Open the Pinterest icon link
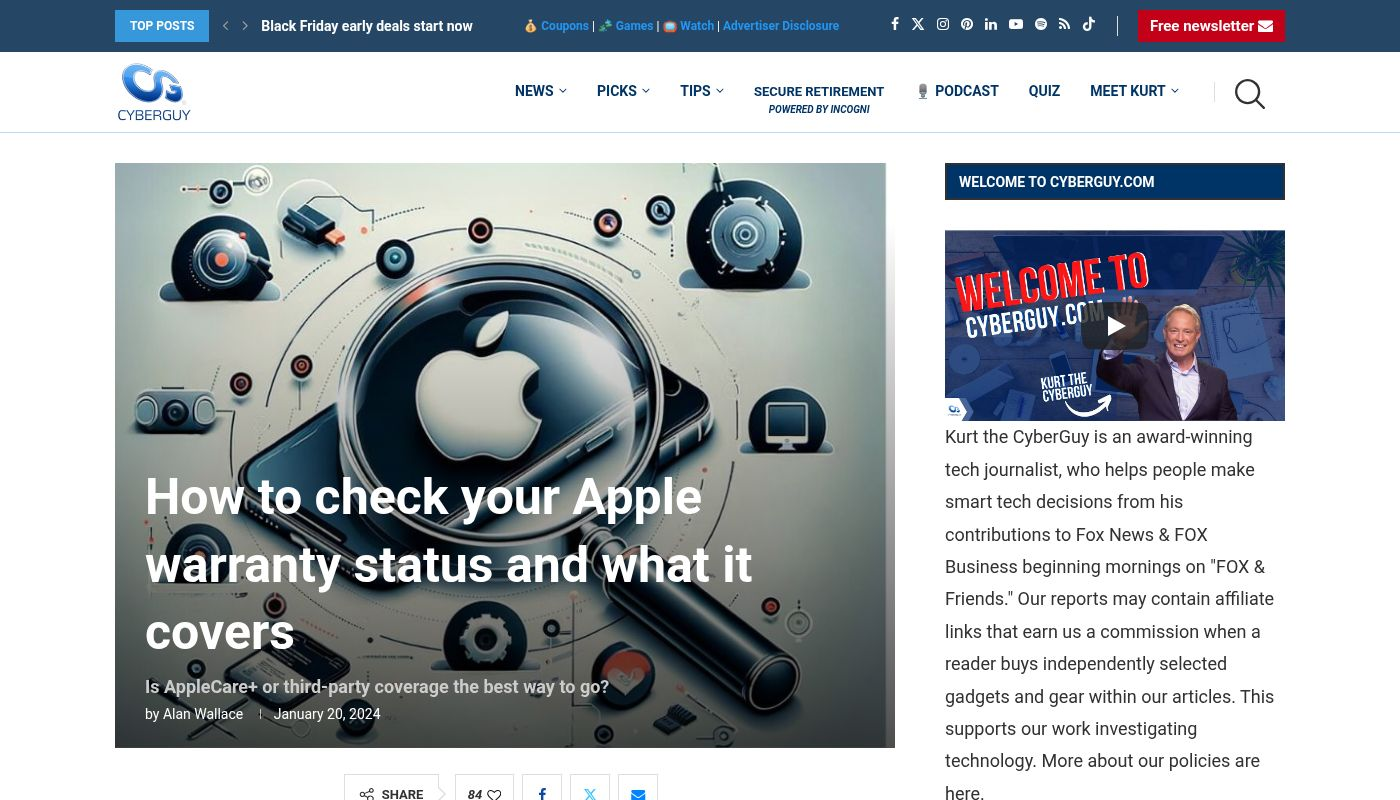This screenshot has width=1400, height=800. 967,25
